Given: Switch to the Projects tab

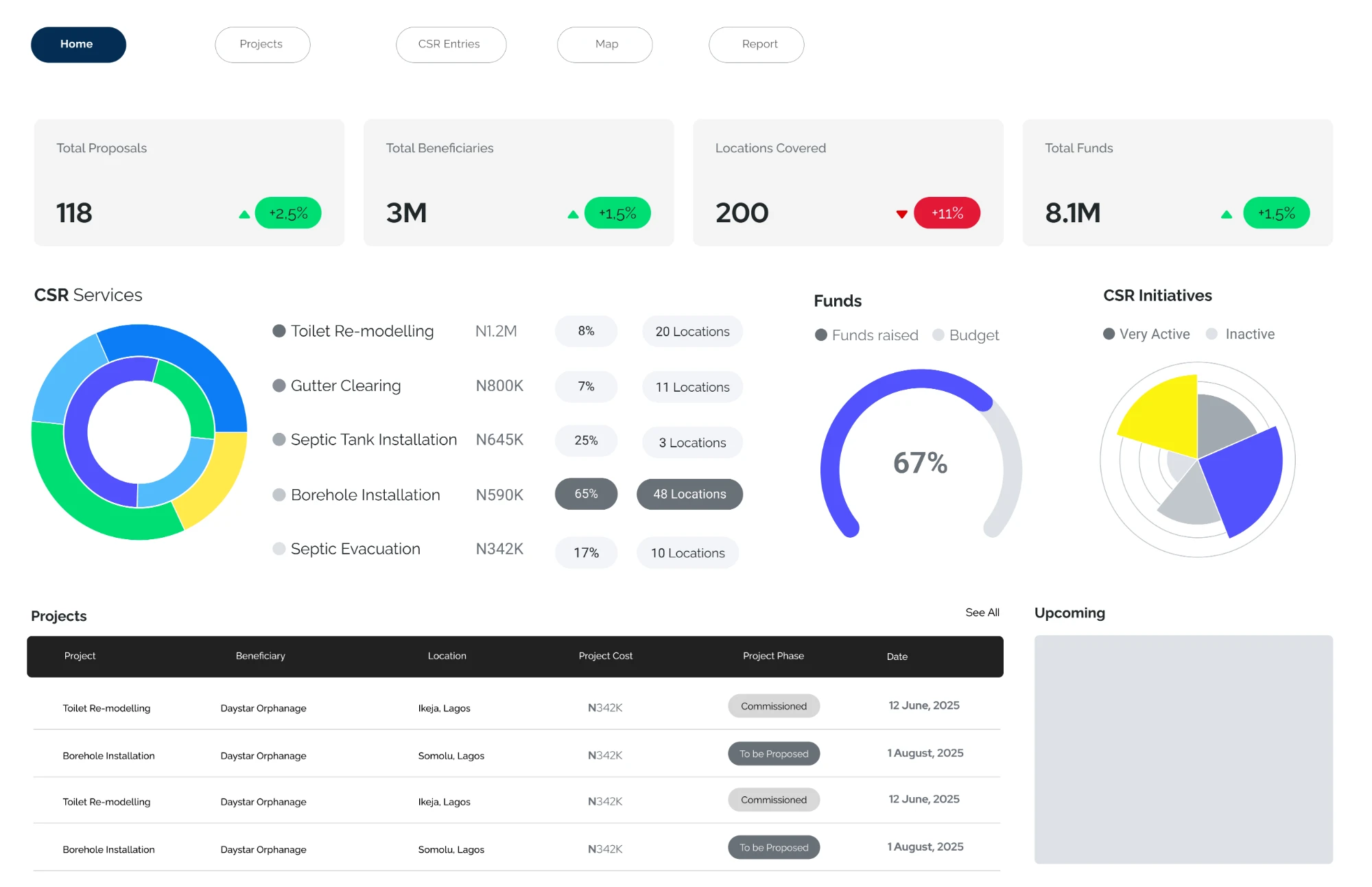Looking at the screenshot, I should click(x=262, y=45).
